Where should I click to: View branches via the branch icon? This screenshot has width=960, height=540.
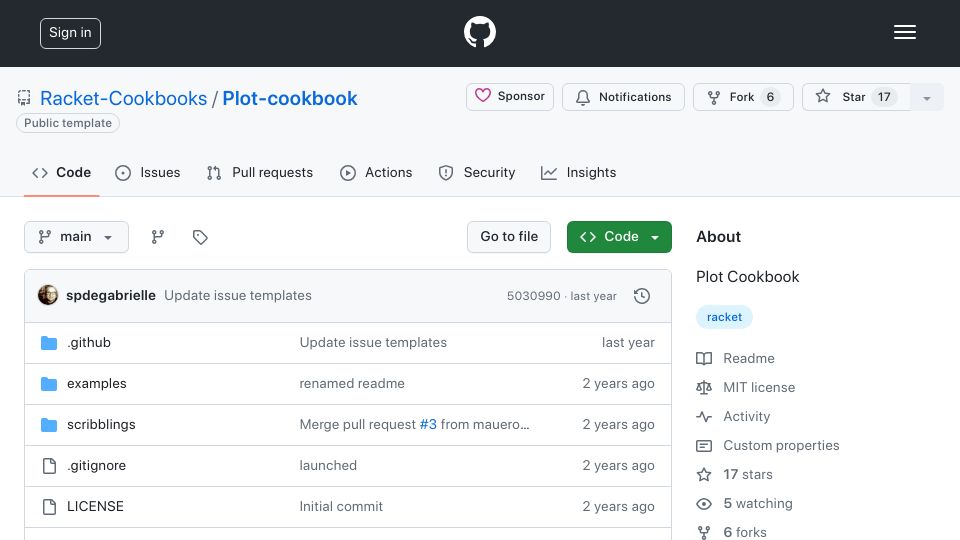[x=158, y=237]
